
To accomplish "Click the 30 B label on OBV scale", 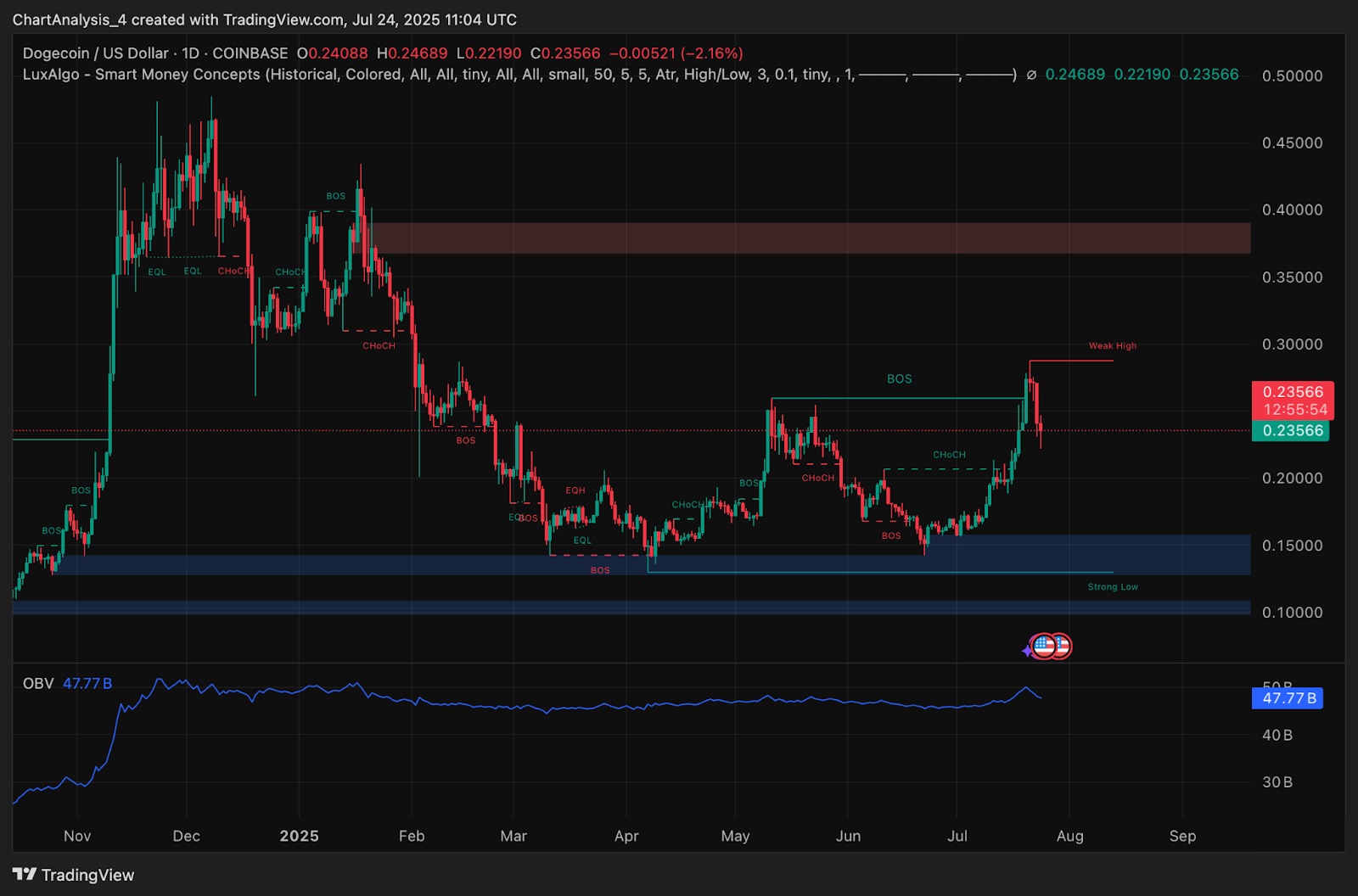I will (x=1277, y=782).
